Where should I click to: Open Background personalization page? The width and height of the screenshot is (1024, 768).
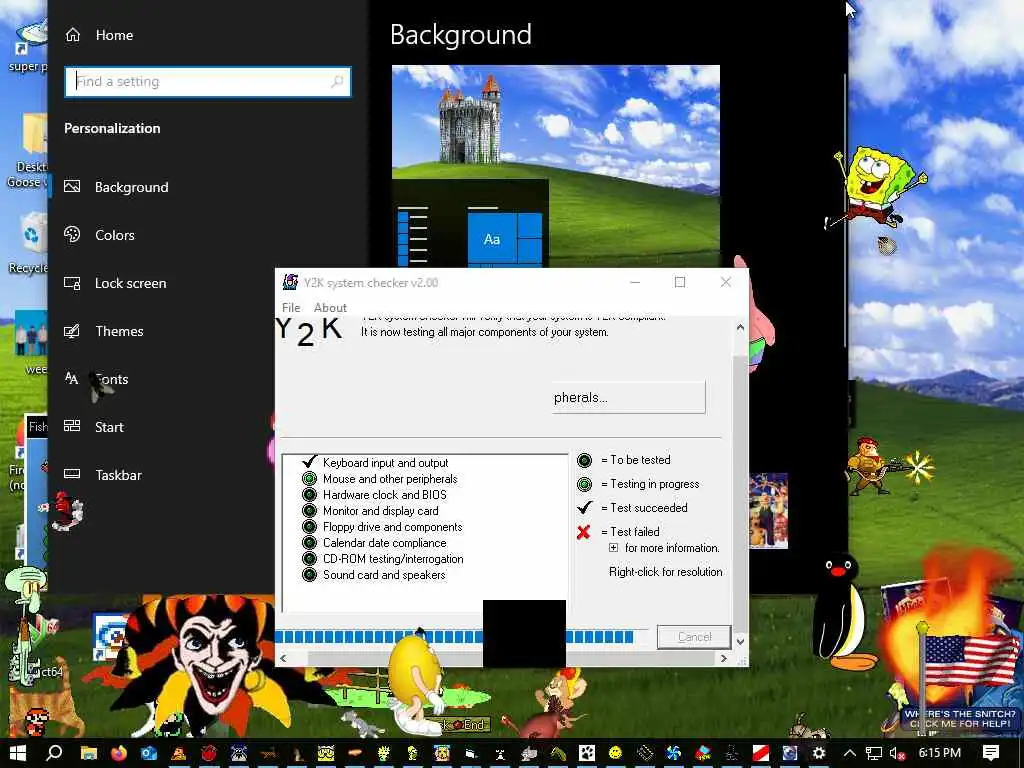click(116, 187)
